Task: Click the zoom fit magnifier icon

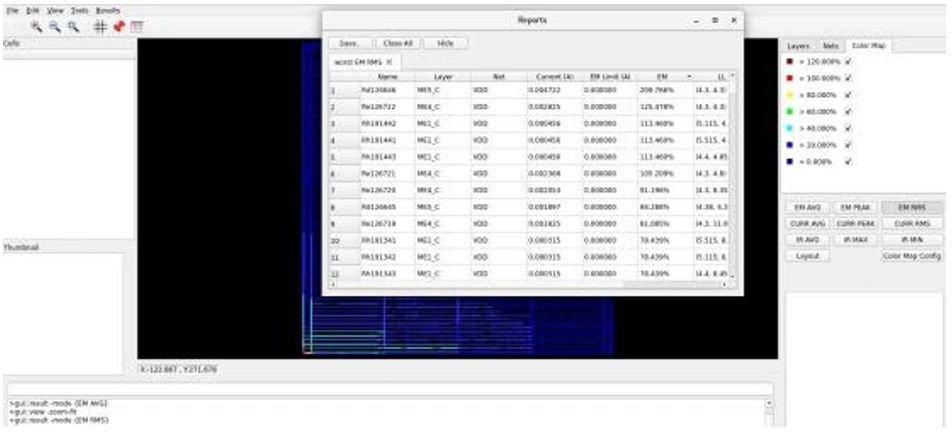Action: pyautogui.click(x=73, y=26)
